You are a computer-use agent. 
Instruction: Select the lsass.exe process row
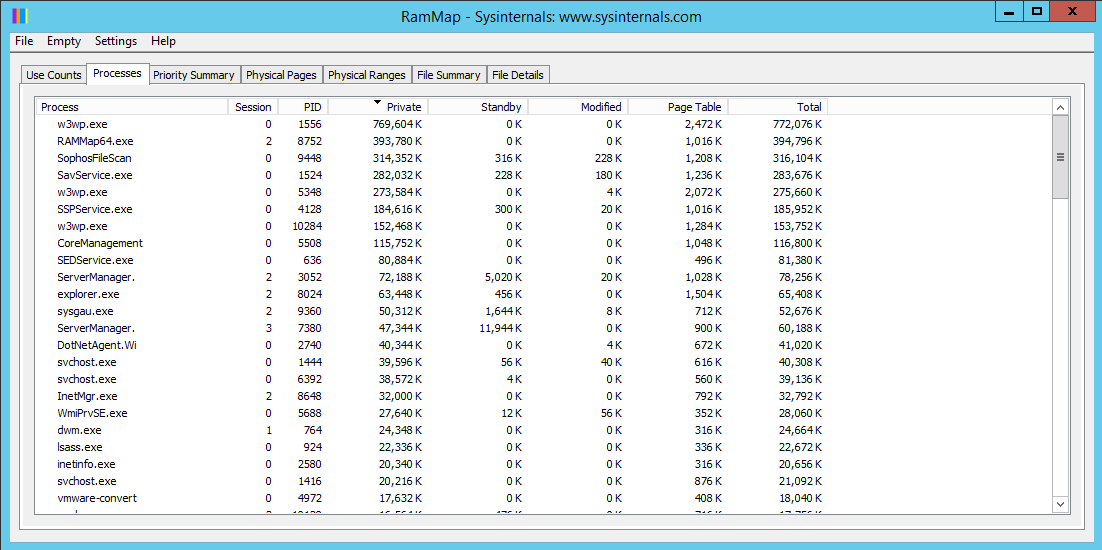point(432,447)
